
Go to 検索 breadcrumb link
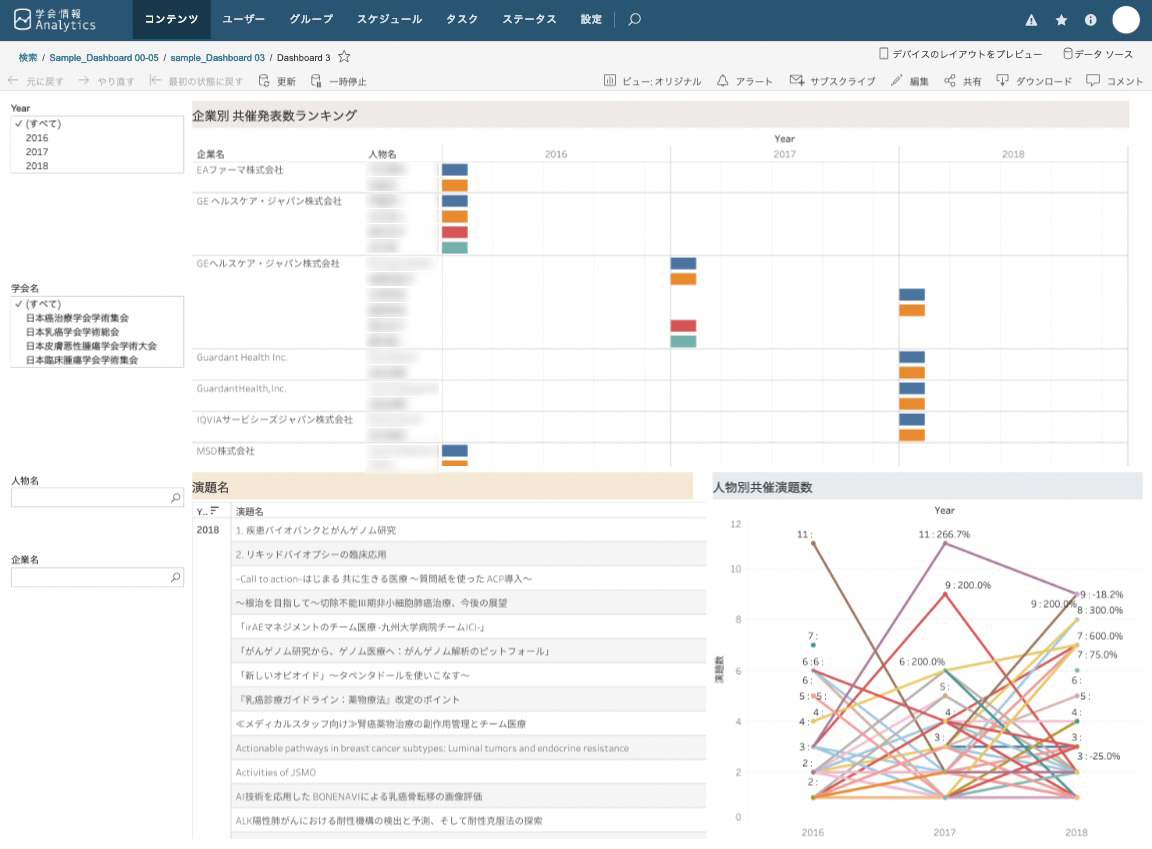28,57
